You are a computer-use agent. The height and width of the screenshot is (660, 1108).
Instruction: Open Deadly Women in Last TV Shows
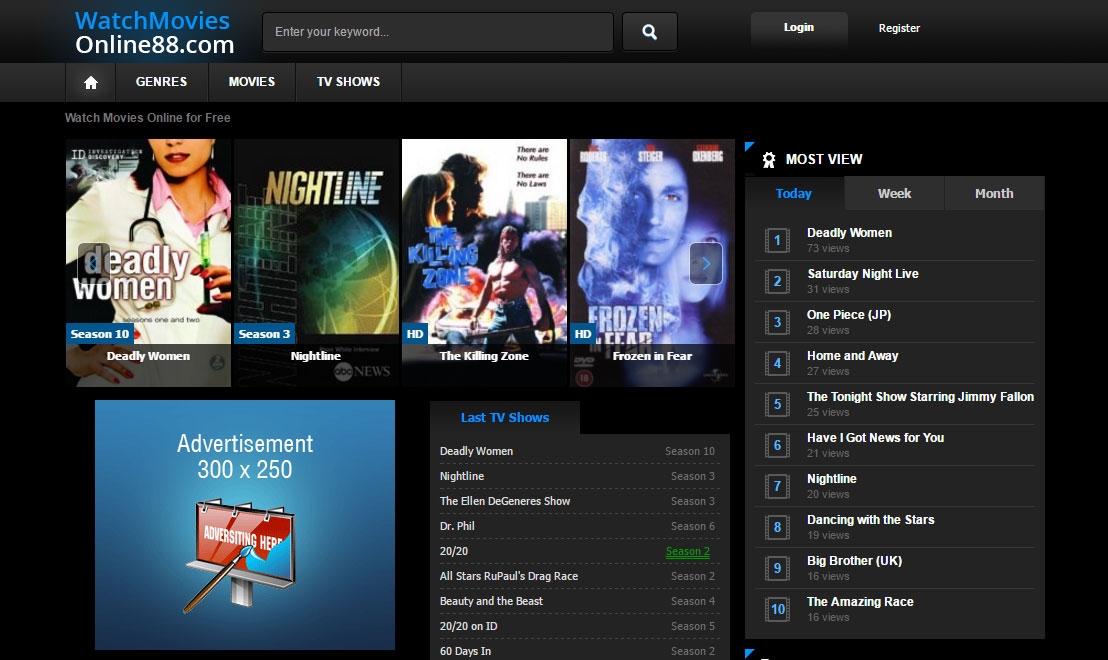point(476,451)
